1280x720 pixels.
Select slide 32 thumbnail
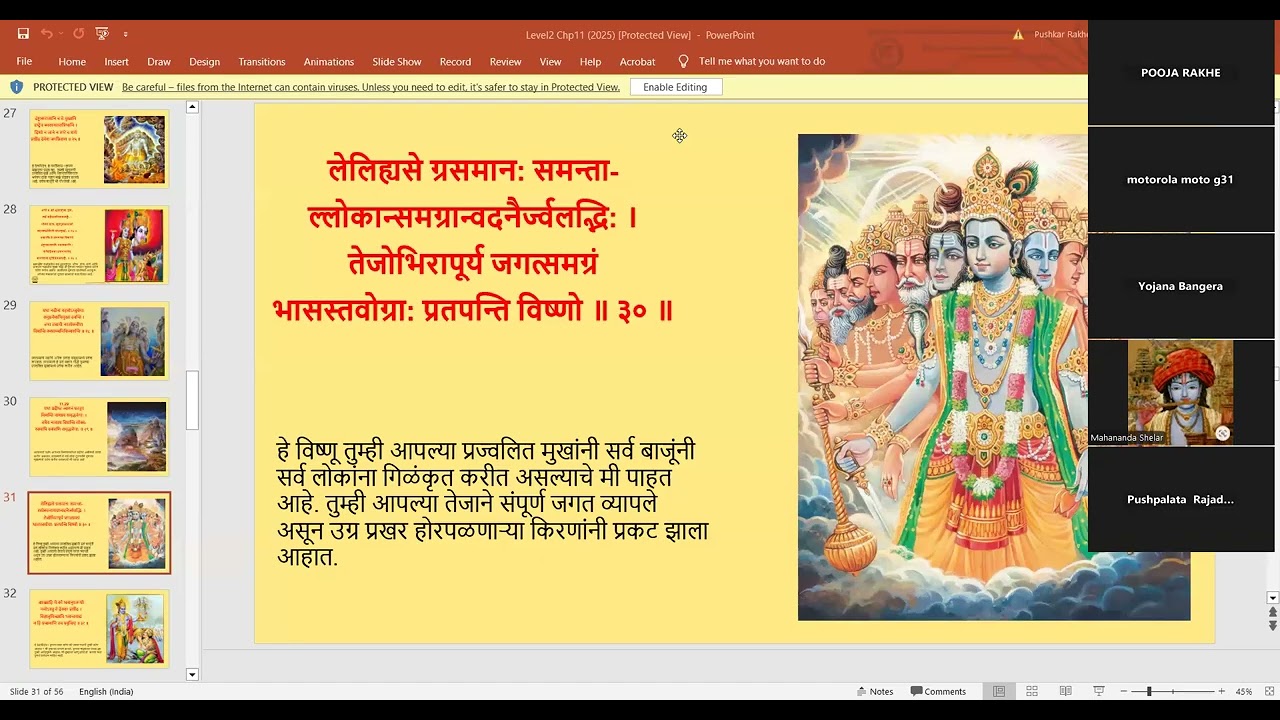point(99,629)
